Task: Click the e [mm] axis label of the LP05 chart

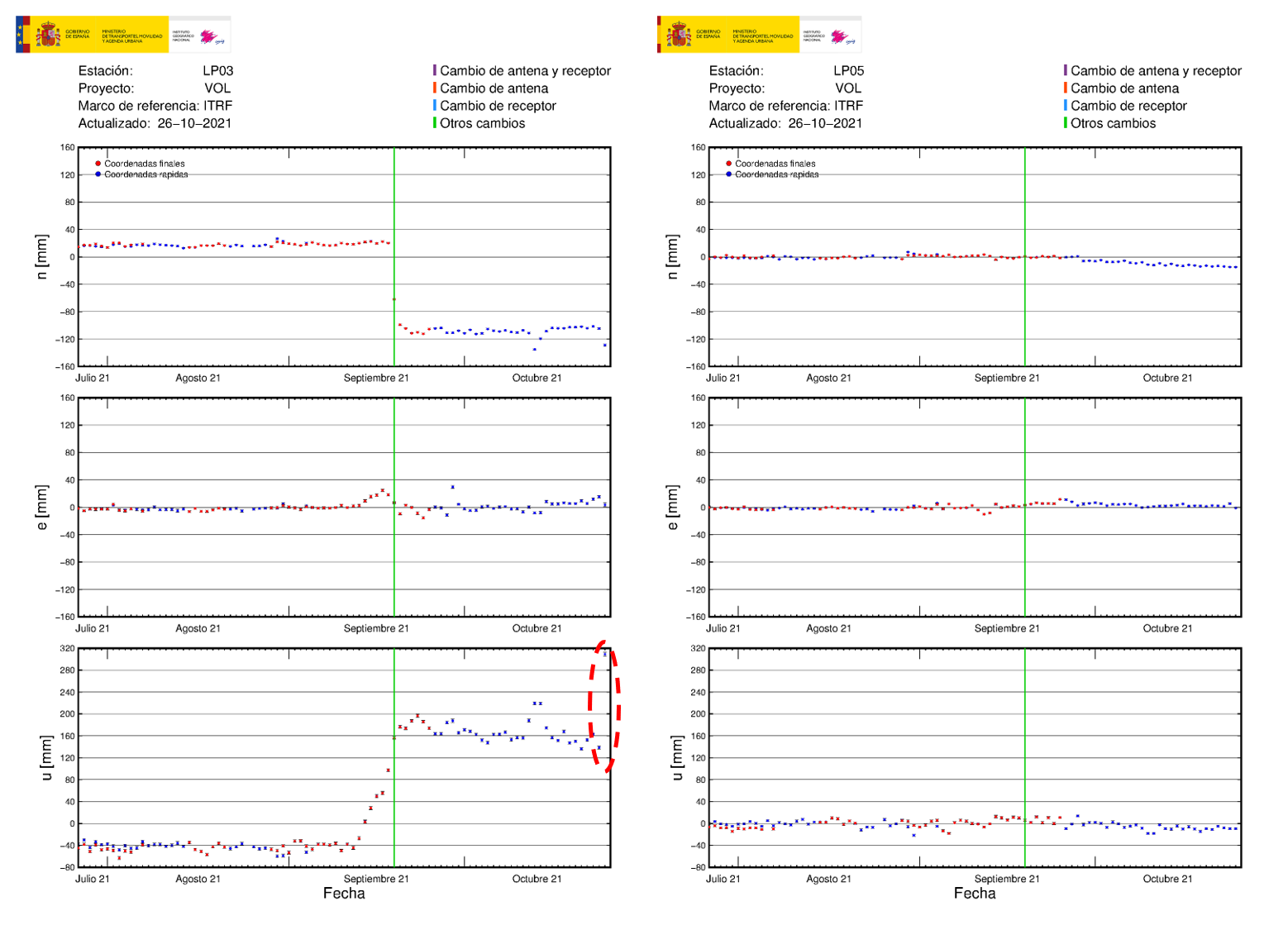Action: click(x=673, y=508)
